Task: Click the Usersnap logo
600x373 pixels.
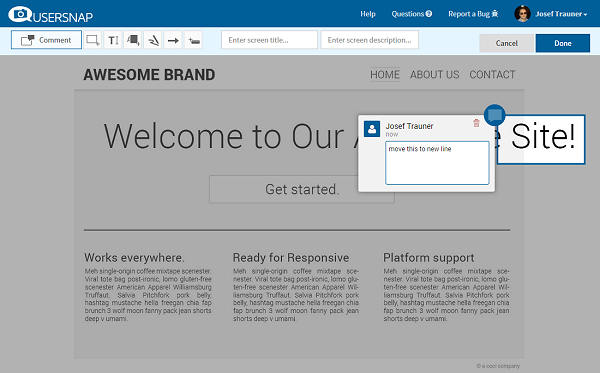Action: (51, 15)
